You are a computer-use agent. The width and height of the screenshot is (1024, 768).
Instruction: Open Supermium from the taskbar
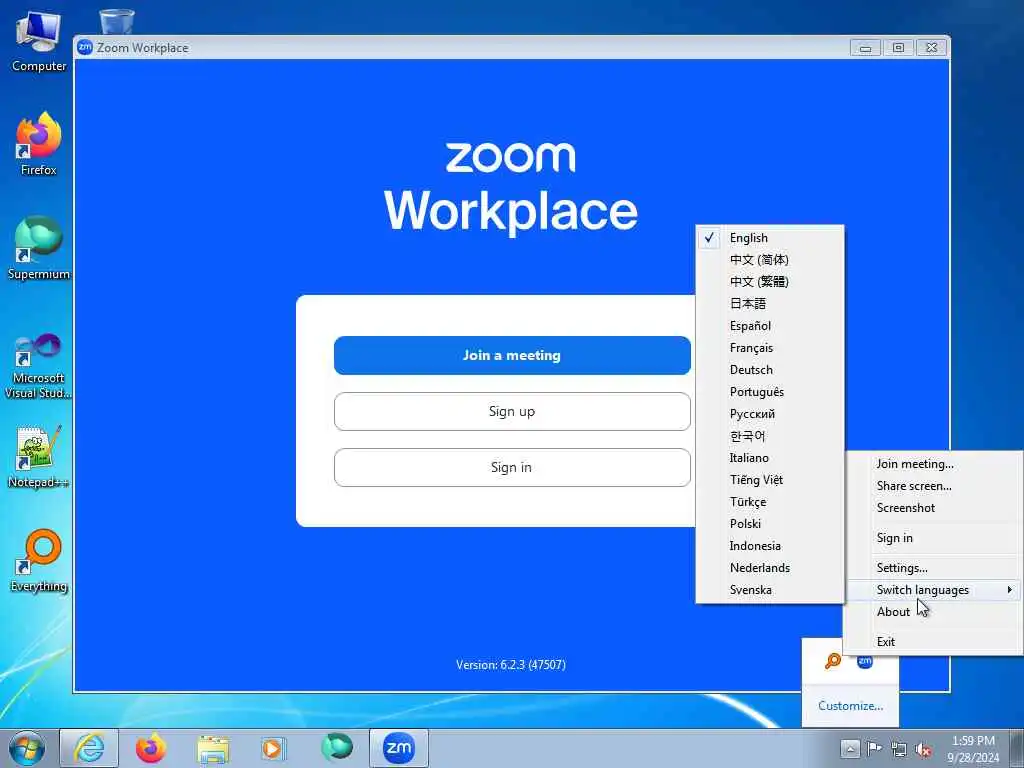(336, 748)
